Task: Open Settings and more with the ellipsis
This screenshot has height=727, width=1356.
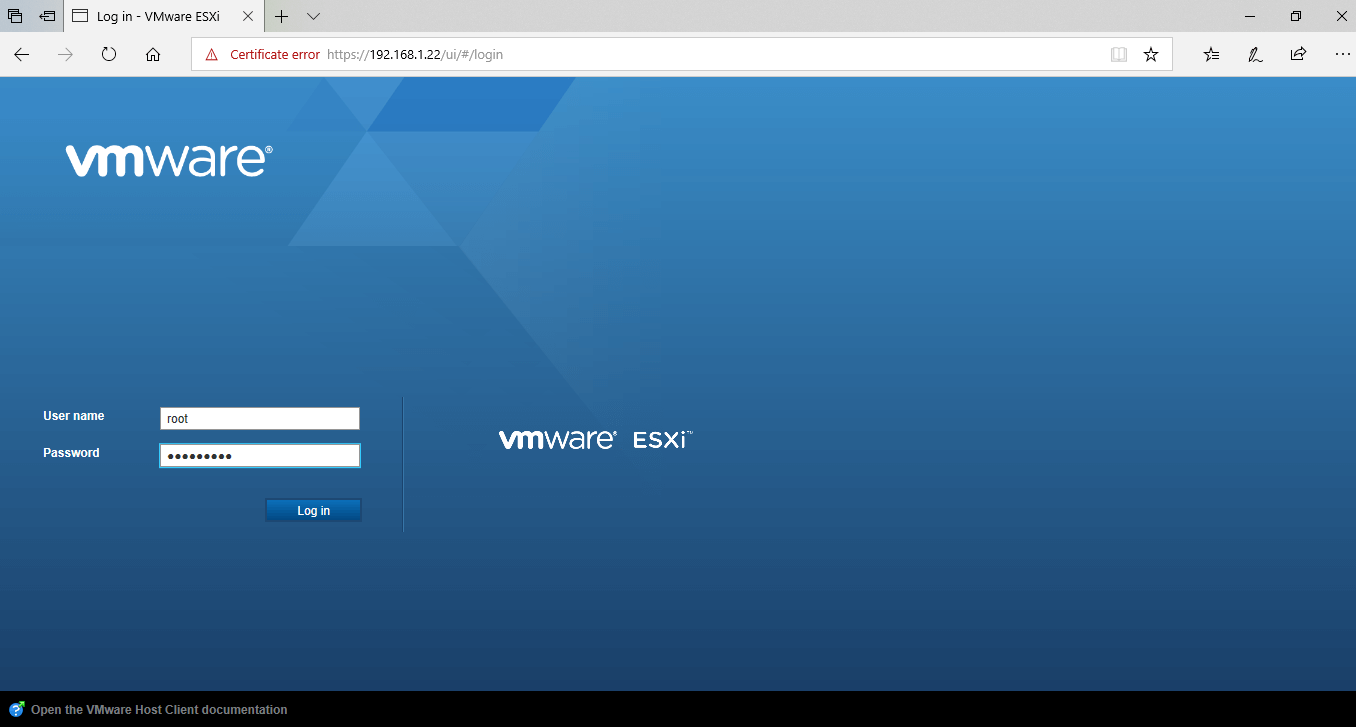Action: pos(1342,55)
